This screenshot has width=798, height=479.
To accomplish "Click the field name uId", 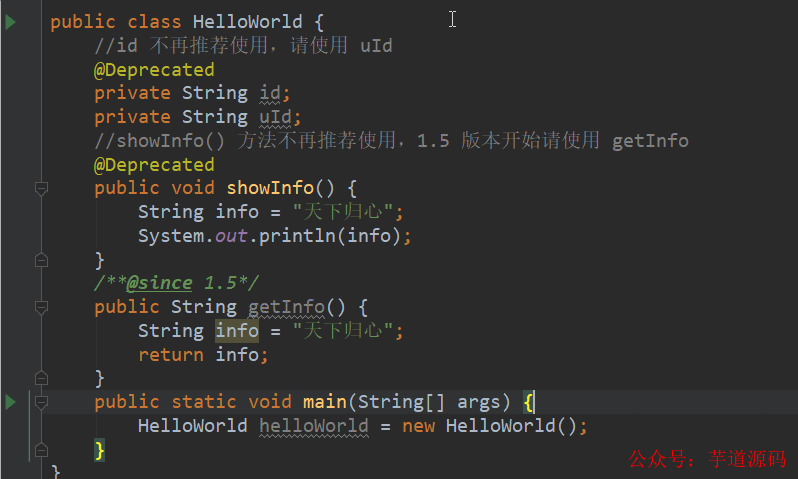I will point(275,117).
